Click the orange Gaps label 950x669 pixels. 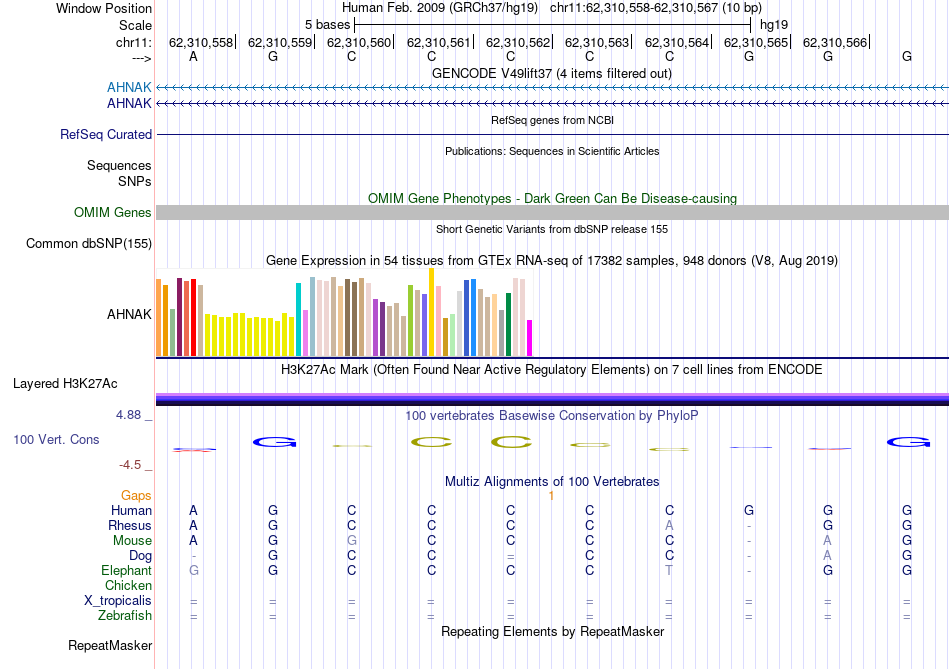[136, 496]
